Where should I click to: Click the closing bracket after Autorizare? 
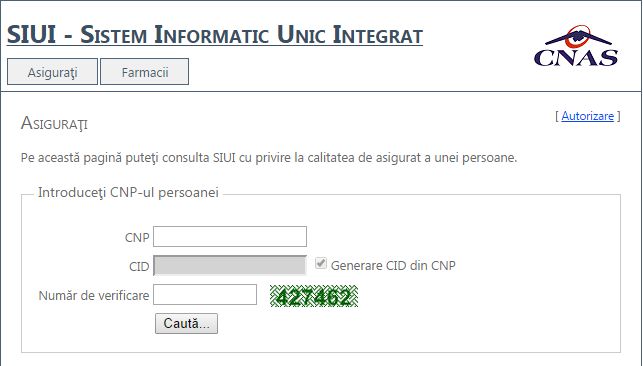tap(618, 116)
